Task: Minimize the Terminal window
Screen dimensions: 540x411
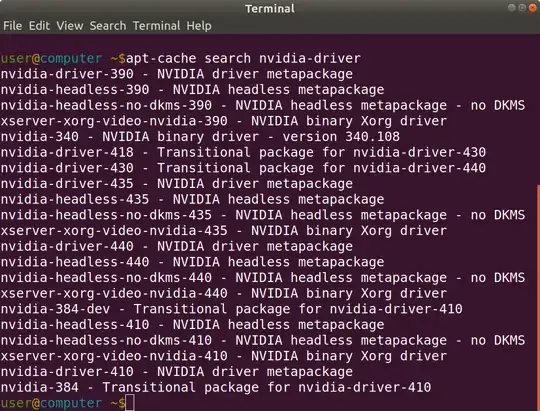Action: (x=512, y=8)
